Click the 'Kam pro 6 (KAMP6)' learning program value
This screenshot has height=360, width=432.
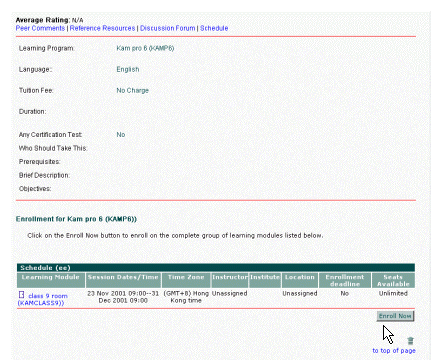tap(145, 48)
